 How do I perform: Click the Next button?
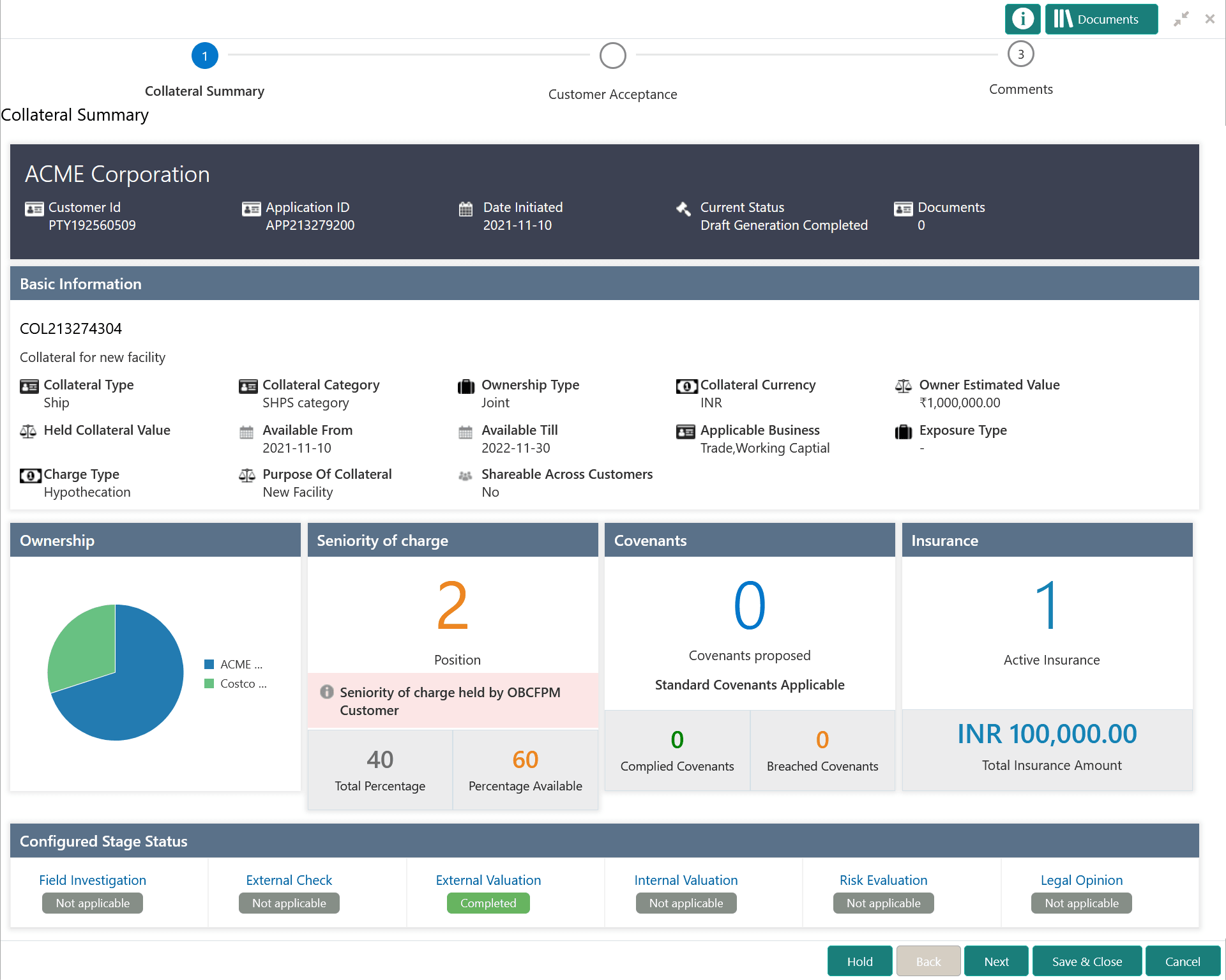[x=996, y=961]
